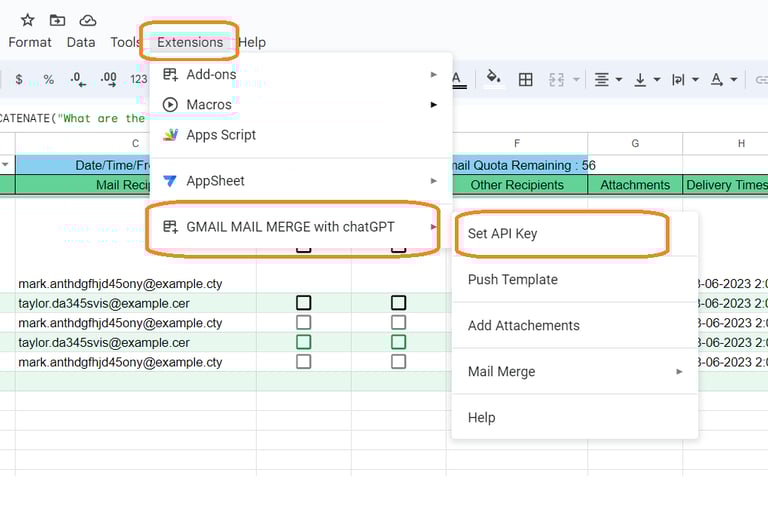
Task: Choose Set API Key
Action: point(575,234)
